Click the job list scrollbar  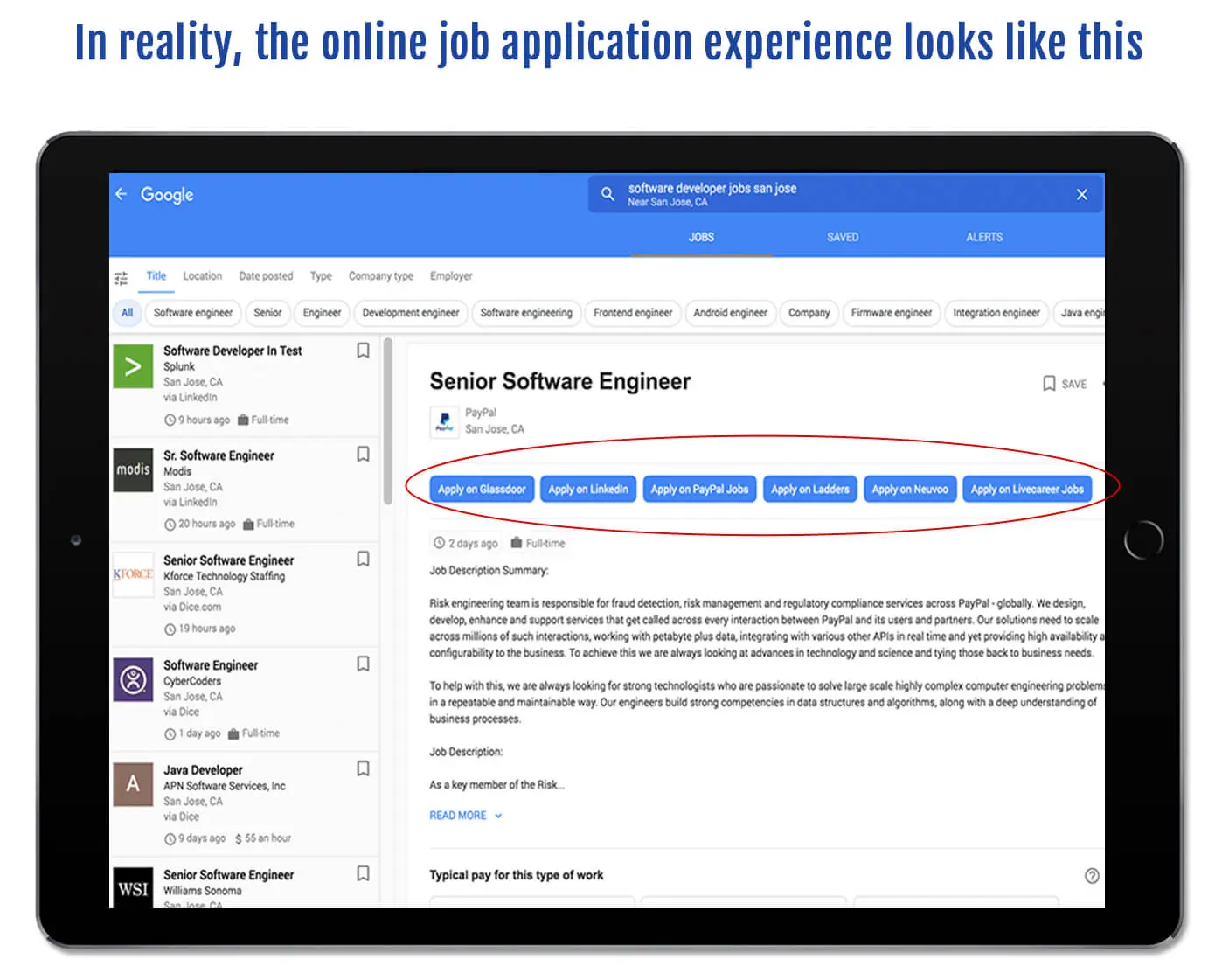point(387,421)
